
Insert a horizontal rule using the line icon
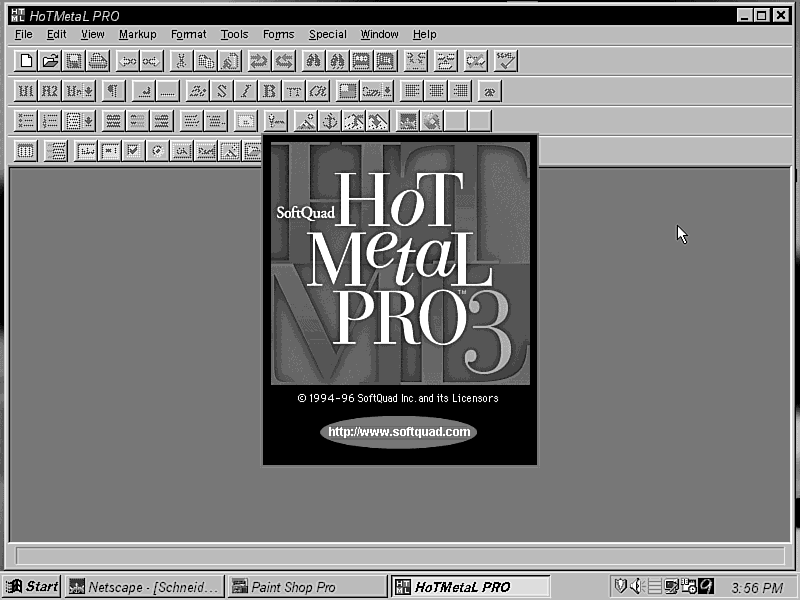(x=168, y=91)
